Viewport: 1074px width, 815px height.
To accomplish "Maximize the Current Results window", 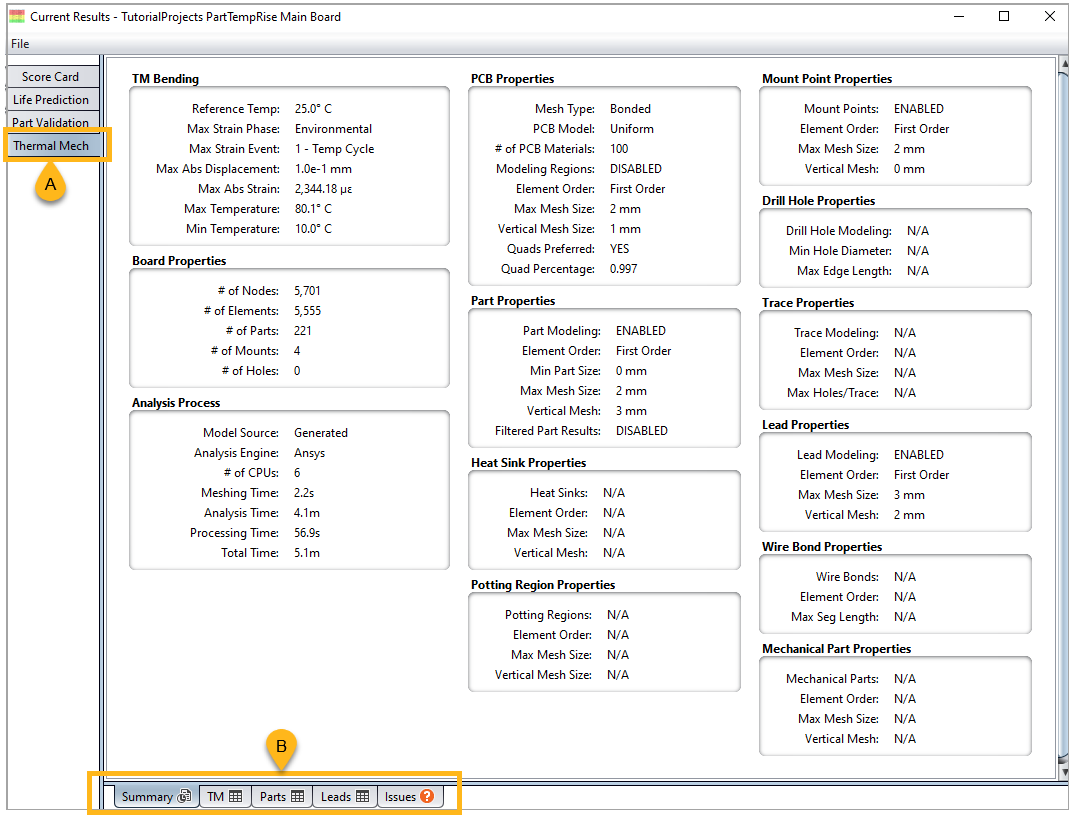I will [1004, 16].
